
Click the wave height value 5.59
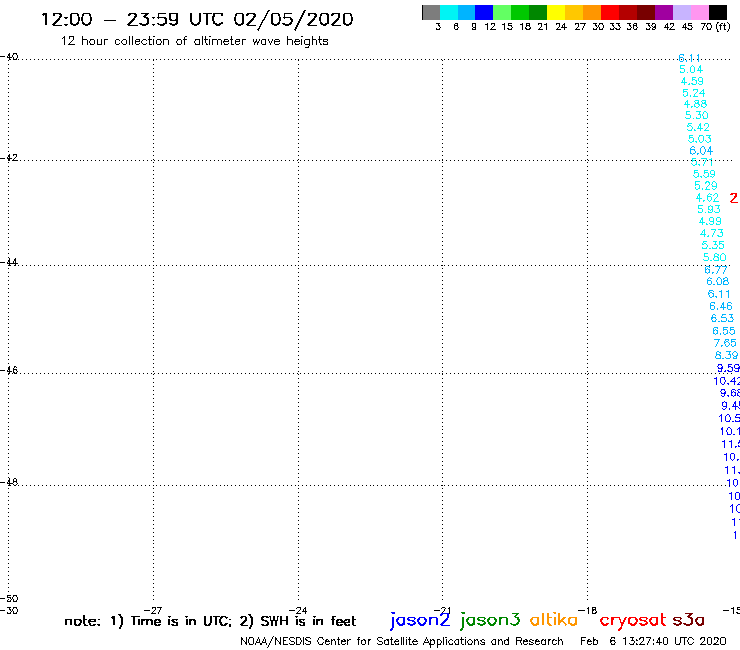coord(704,174)
